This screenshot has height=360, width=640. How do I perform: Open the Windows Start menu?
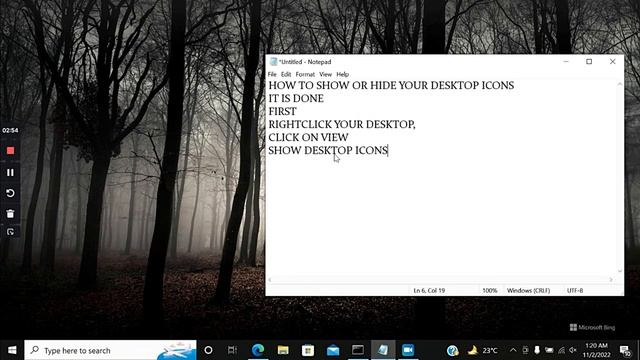click(x=12, y=350)
